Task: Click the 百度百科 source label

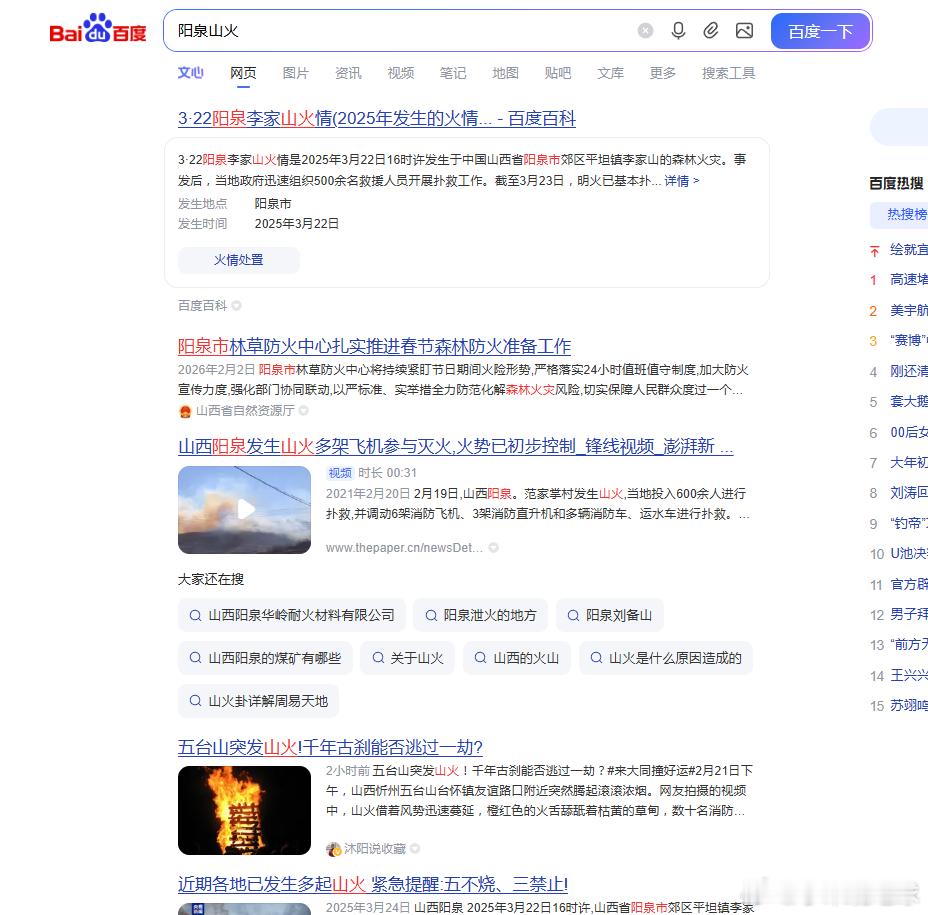Action: pyautogui.click(x=202, y=305)
